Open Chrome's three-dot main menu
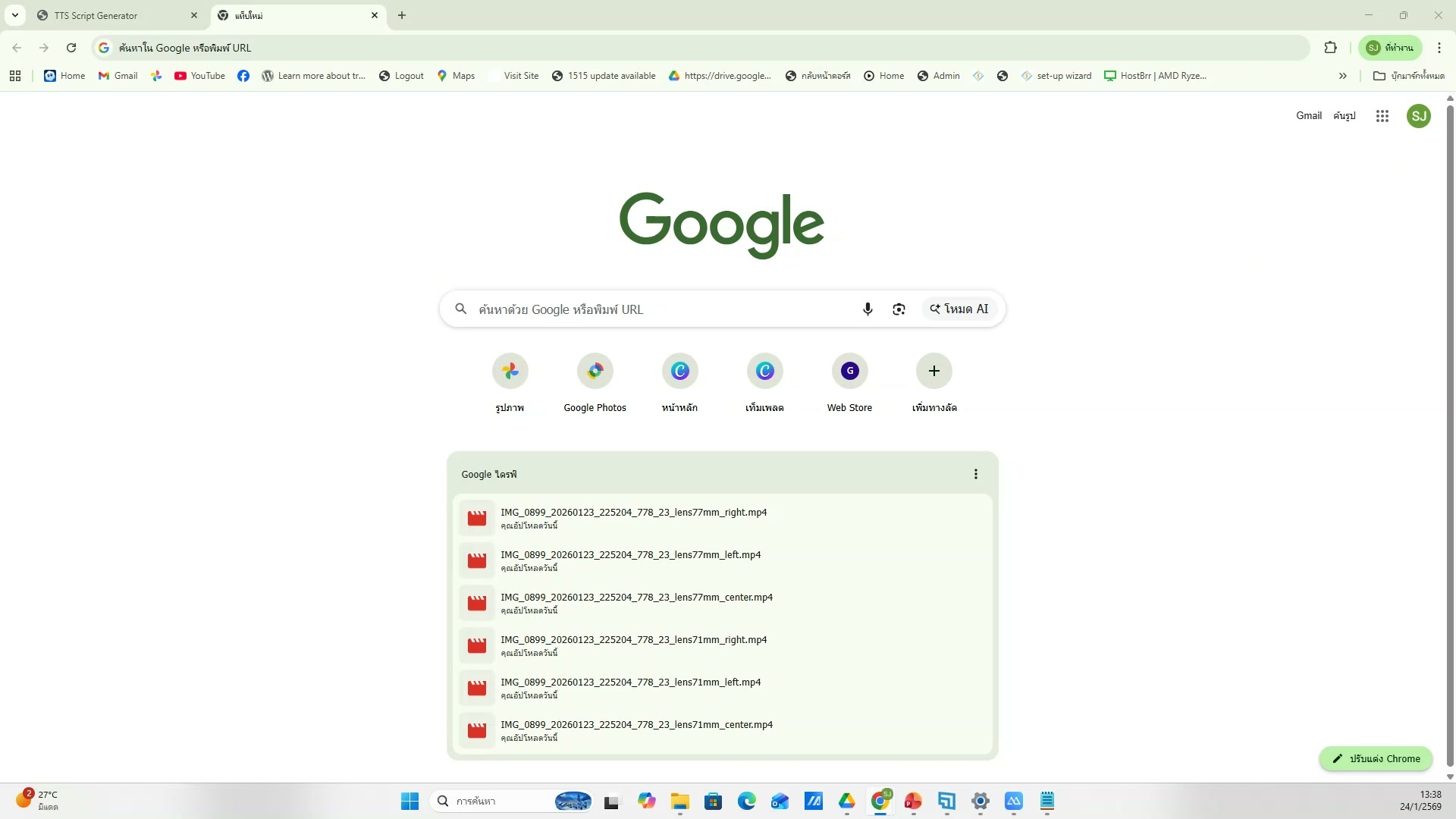Image resolution: width=1456 pixels, height=819 pixels. click(1439, 48)
